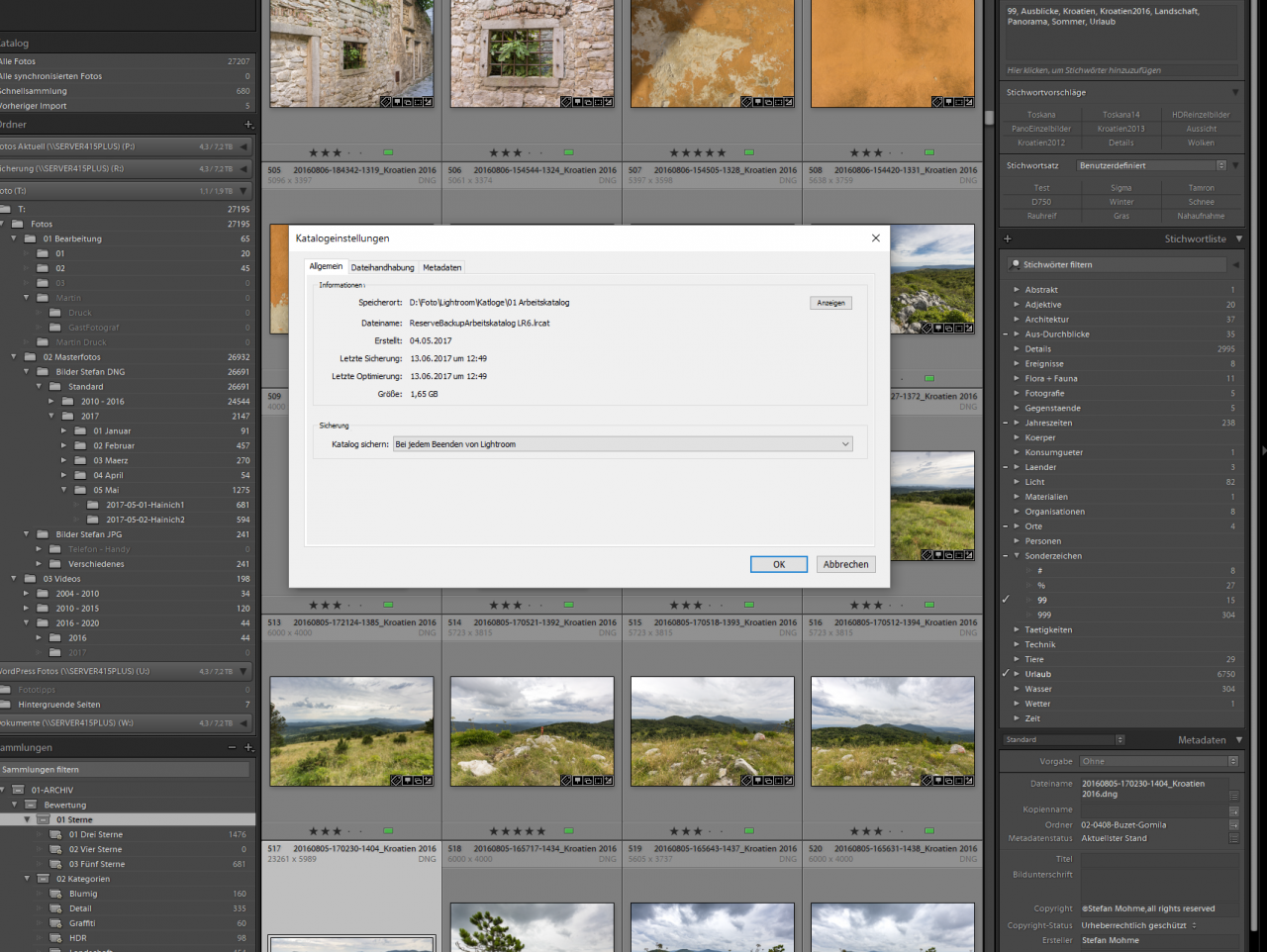
Task: Click the first badge icon on photo 517 thumbnail
Action: (396, 781)
